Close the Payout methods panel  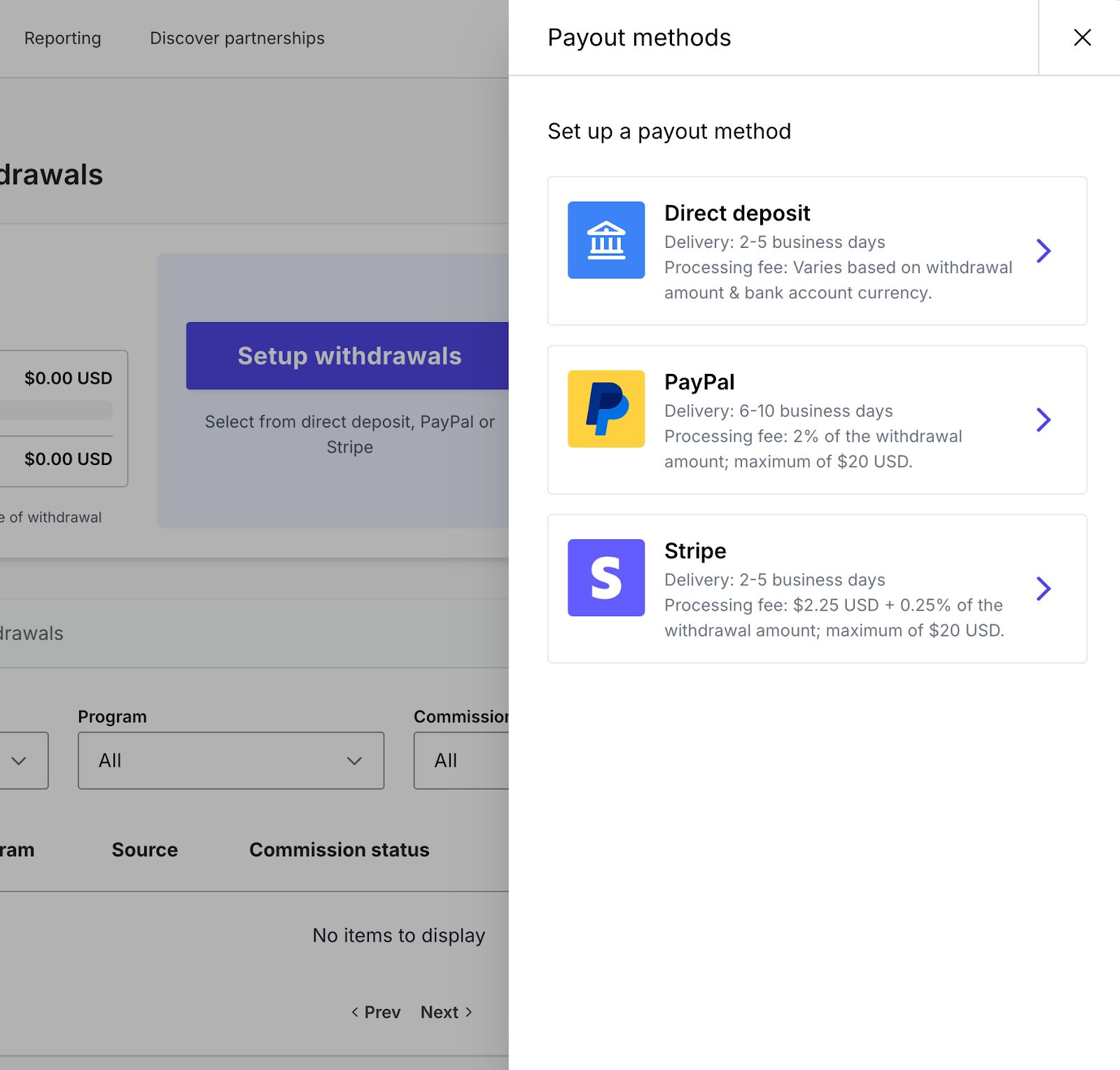[x=1081, y=38]
